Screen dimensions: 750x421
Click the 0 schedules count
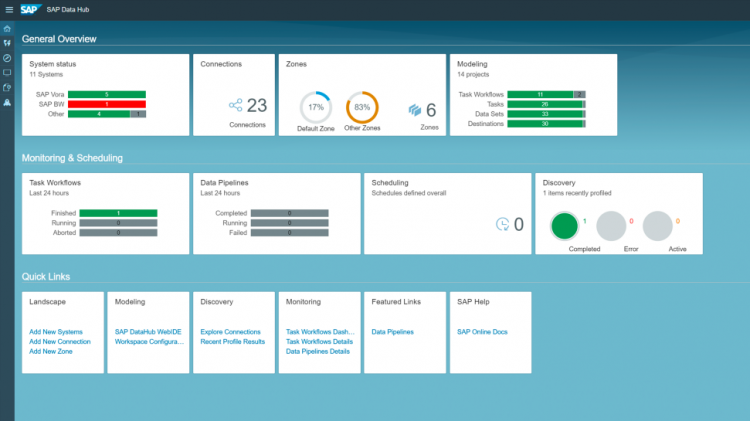tap(518, 224)
